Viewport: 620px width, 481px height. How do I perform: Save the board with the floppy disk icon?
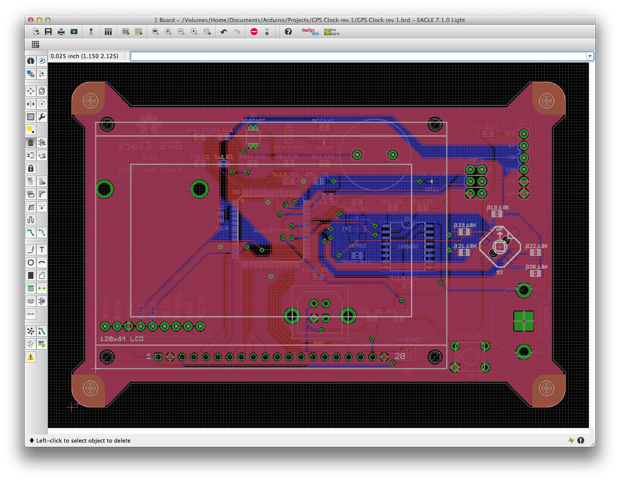click(x=48, y=32)
